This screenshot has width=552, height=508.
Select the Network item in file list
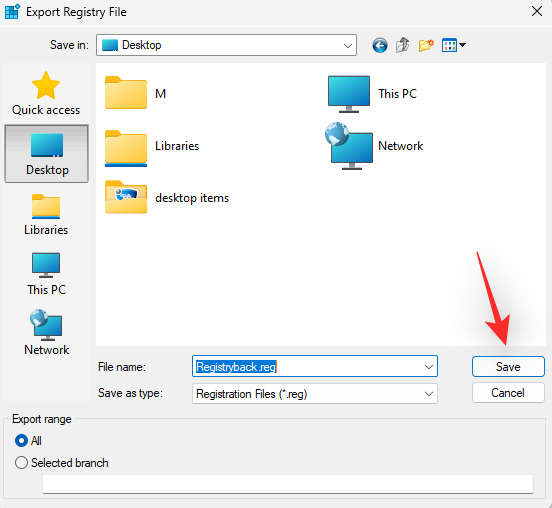tap(374, 146)
